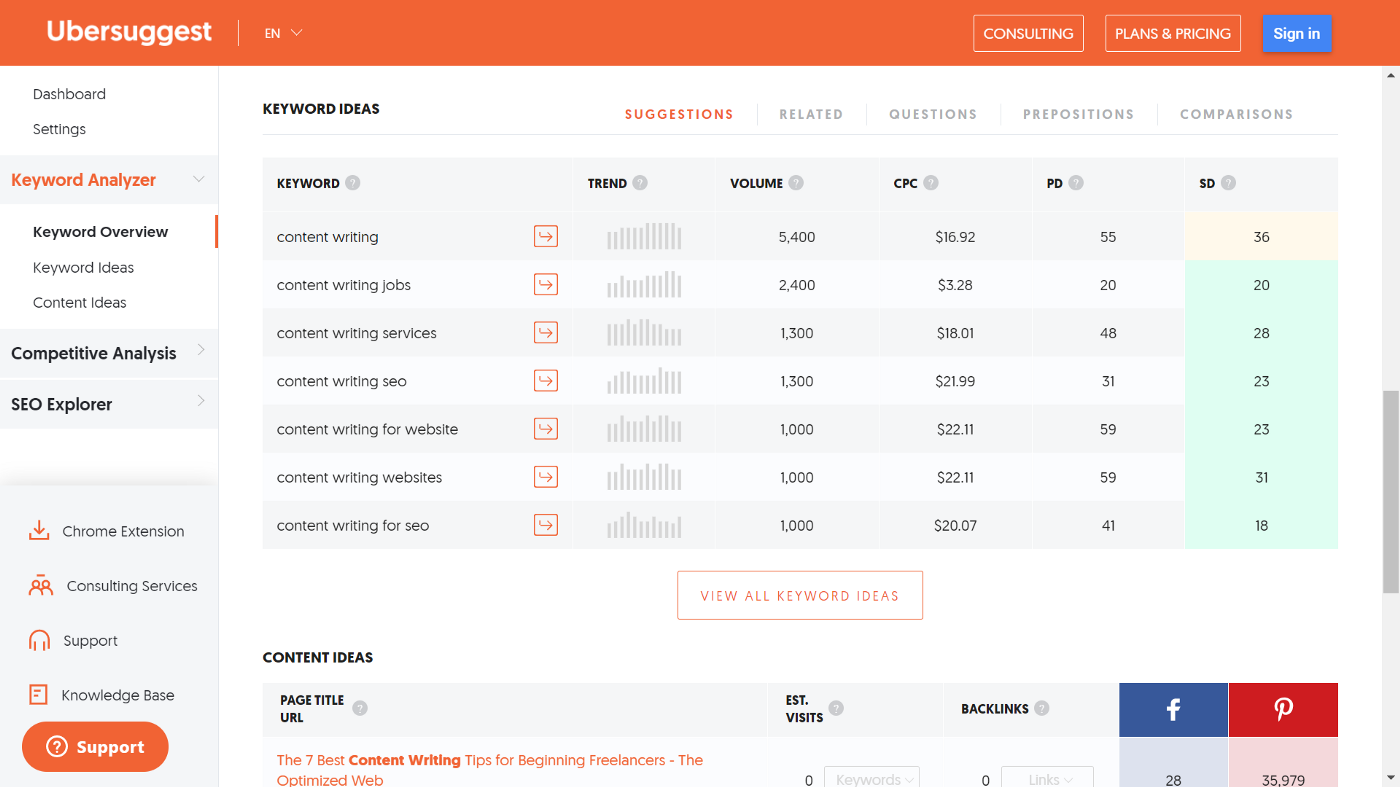Open arrow icon for 'content writing for seo'

(545, 525)
